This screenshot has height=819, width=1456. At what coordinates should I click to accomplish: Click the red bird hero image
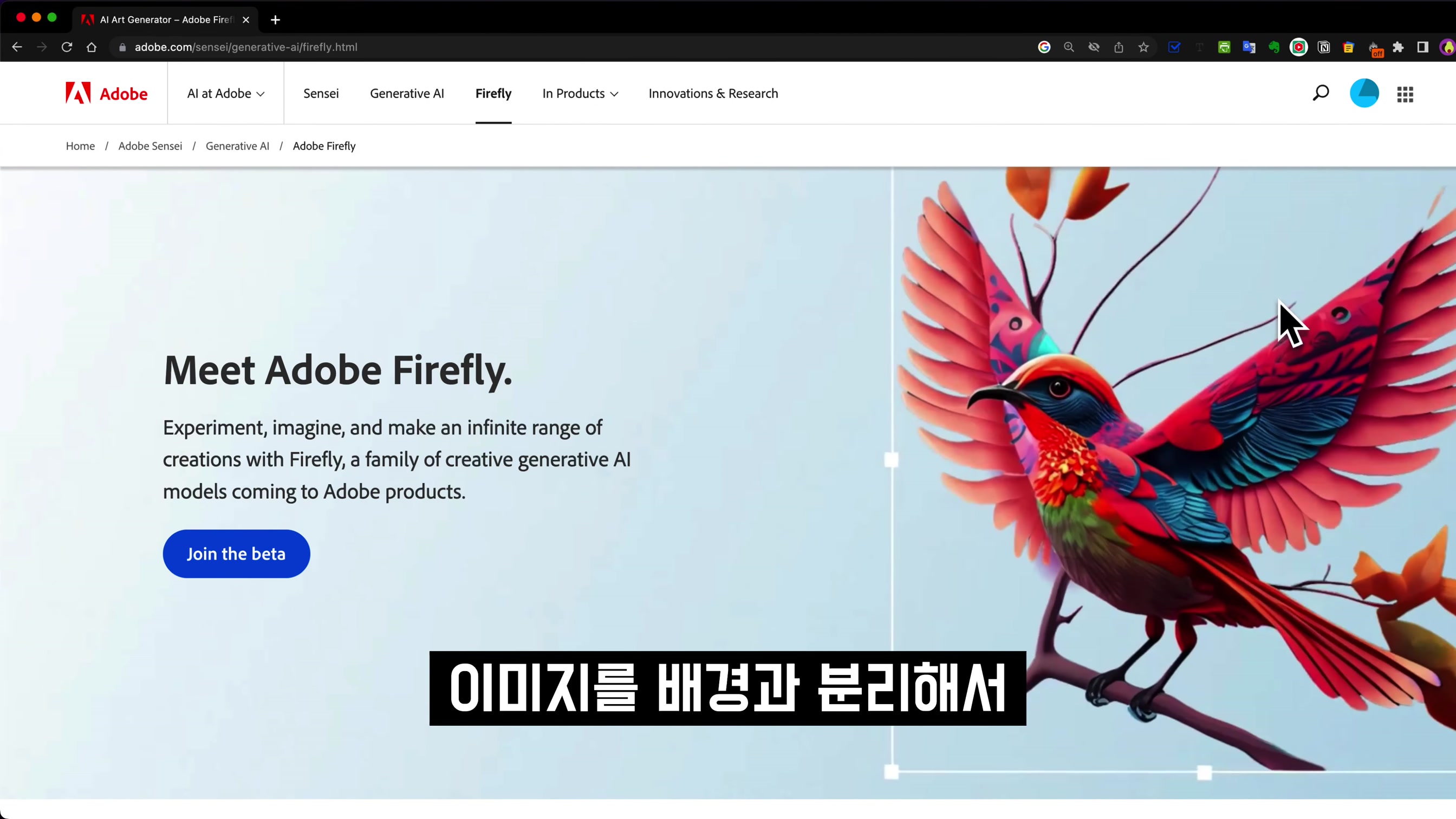pyautogui.click(x=1173, y=469)
